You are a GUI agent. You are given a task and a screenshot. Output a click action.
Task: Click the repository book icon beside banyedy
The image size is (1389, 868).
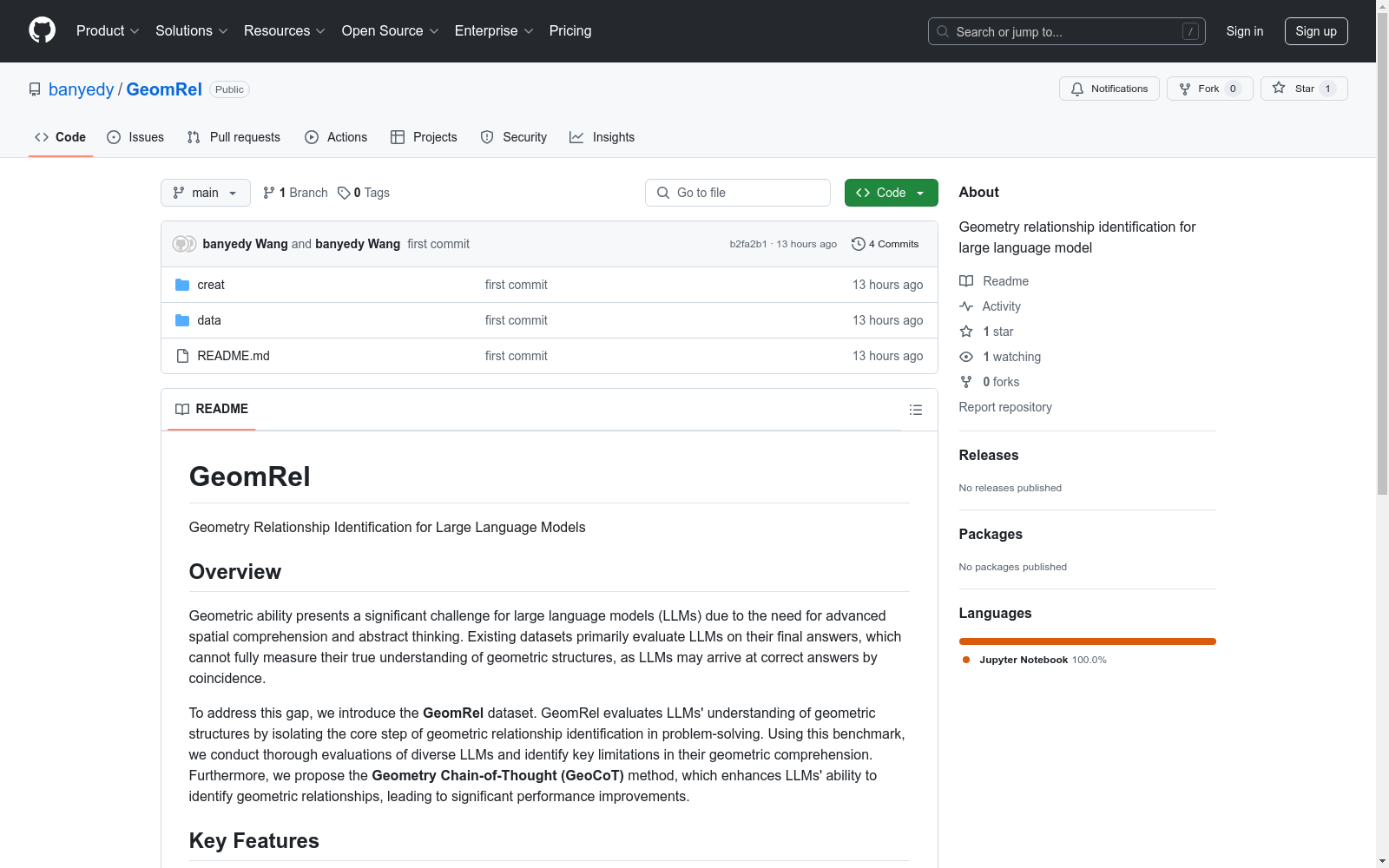click(x=35, y=89)
